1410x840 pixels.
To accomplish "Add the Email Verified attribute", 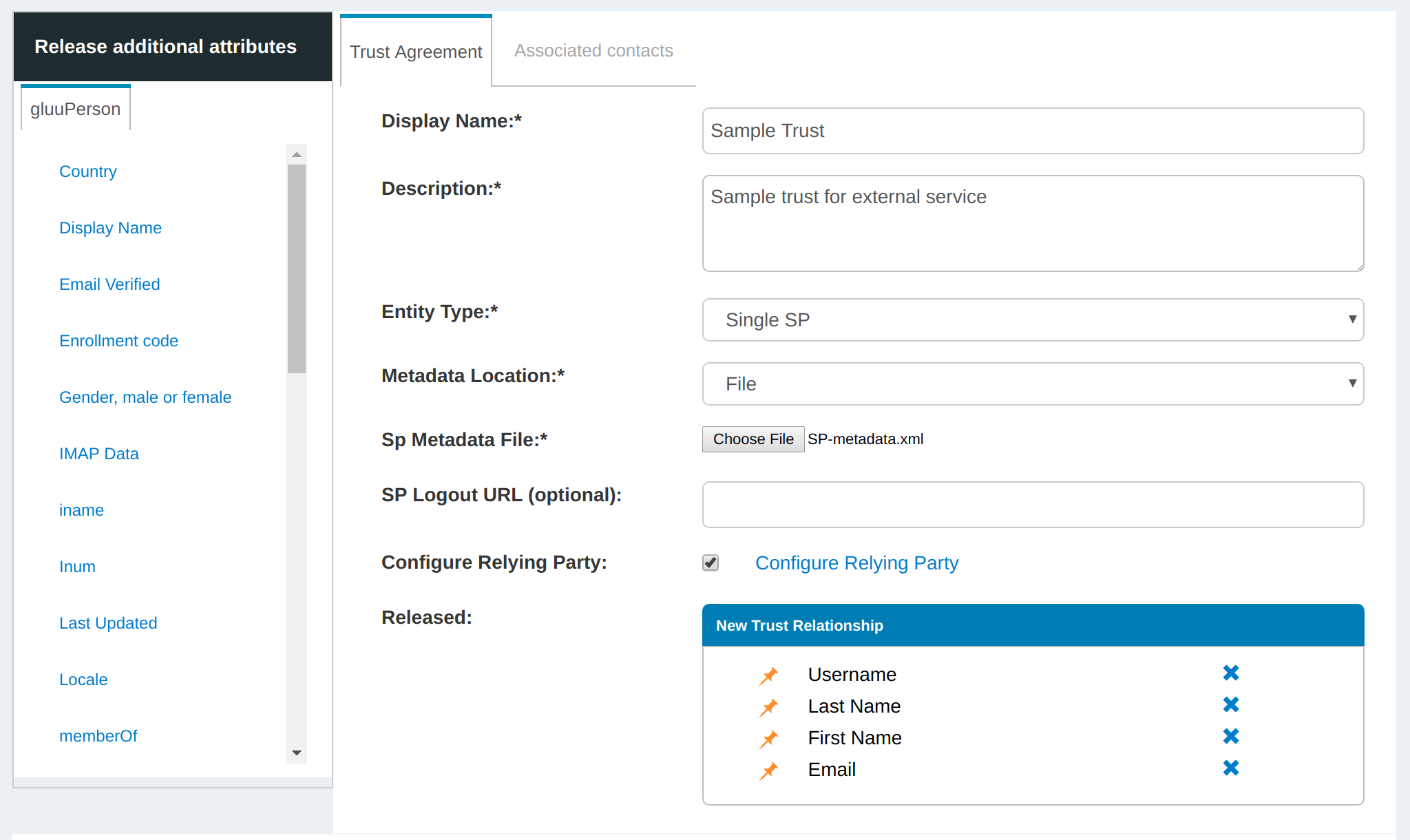I will click(x=109, y=284).
